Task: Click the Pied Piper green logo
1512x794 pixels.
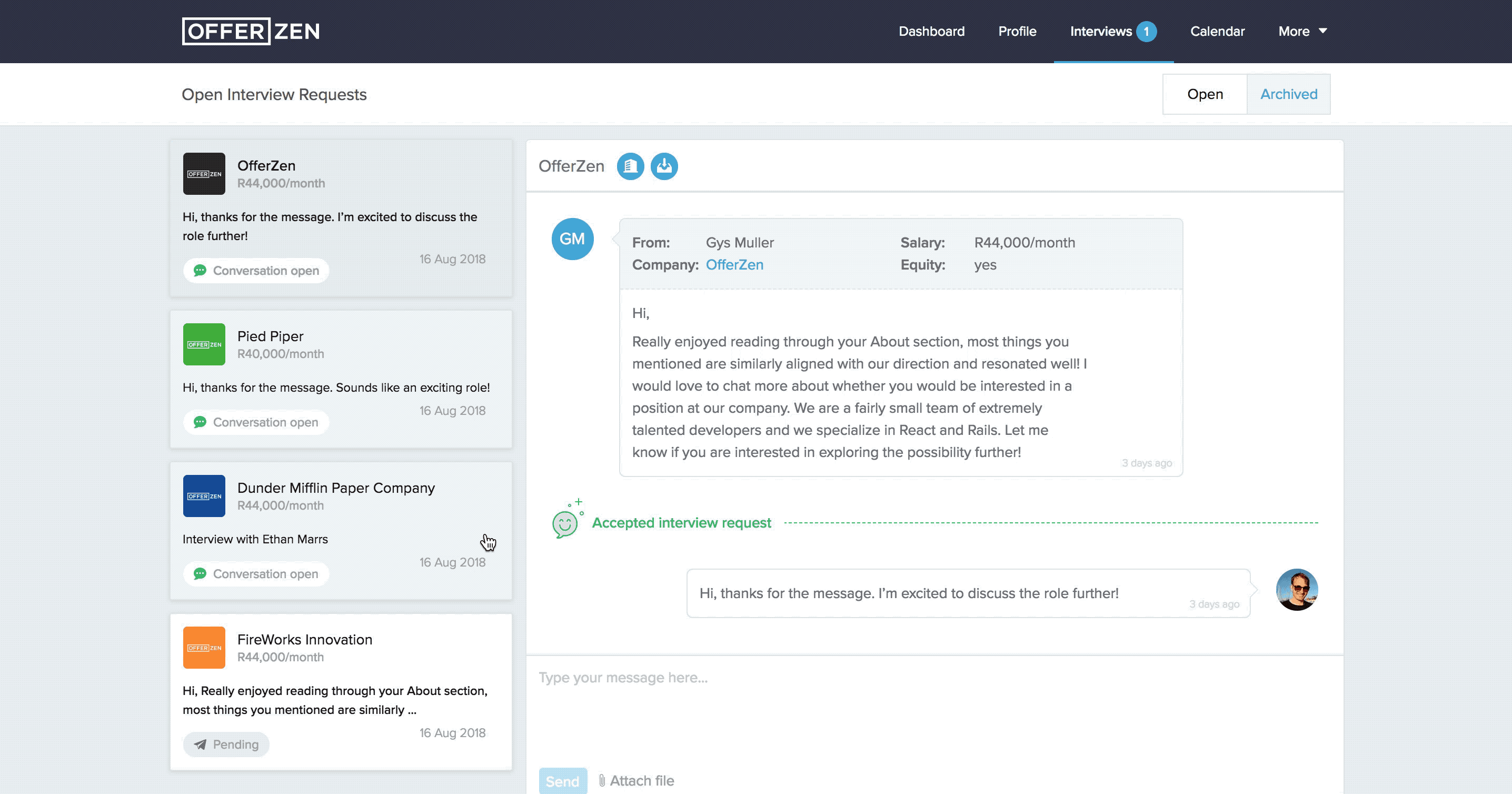Action: tap(204, 344)
